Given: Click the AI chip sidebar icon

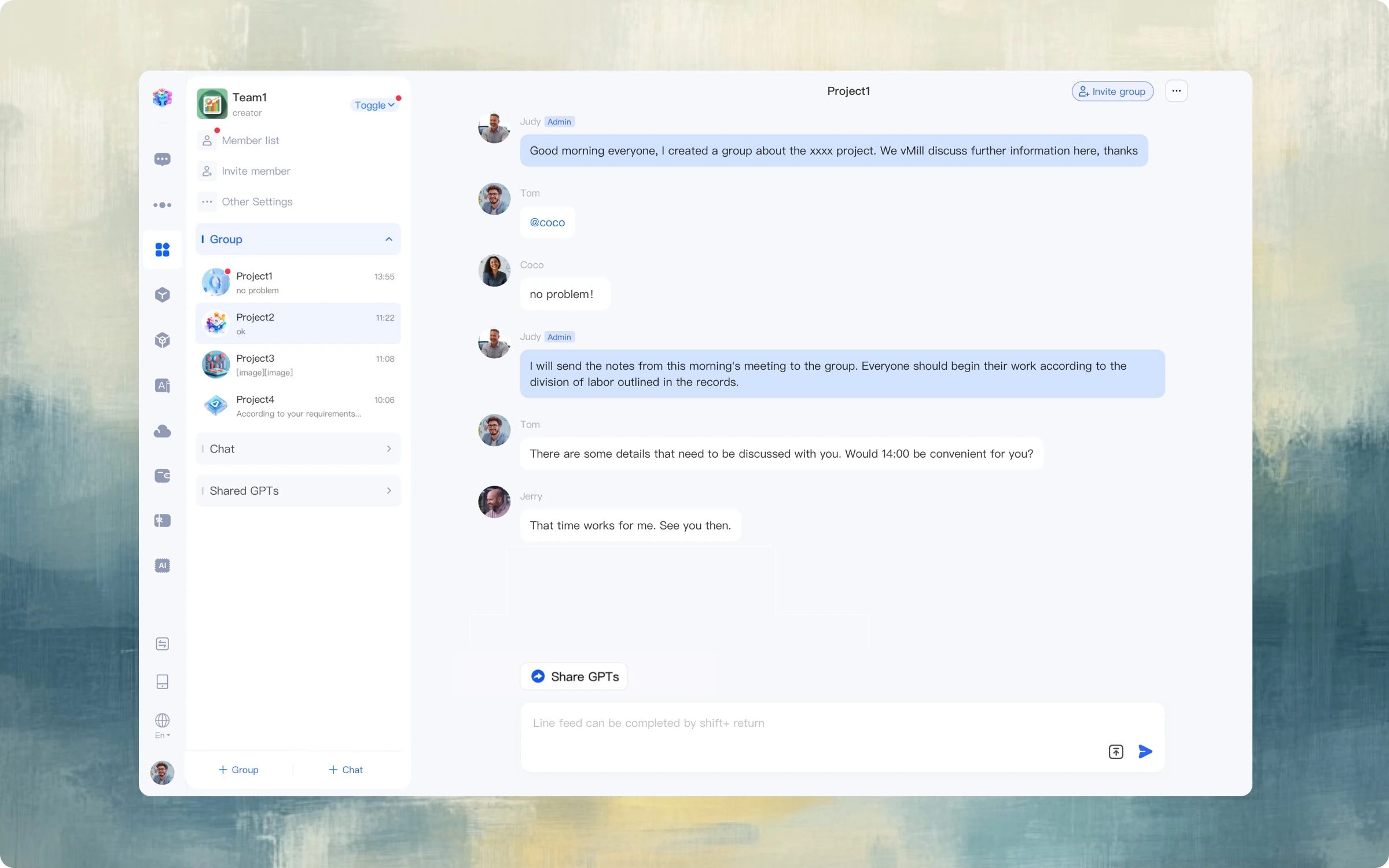Looking at the screenshot, I should pos(162,565).
